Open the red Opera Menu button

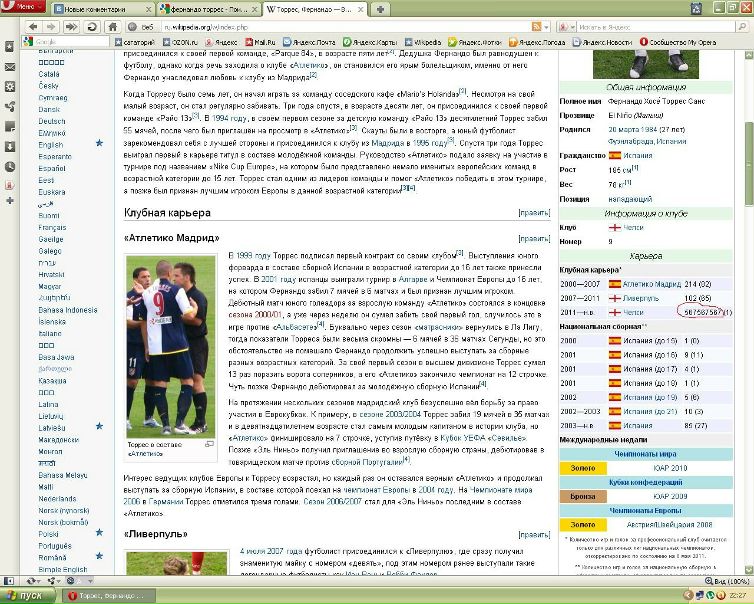(22, 8)
